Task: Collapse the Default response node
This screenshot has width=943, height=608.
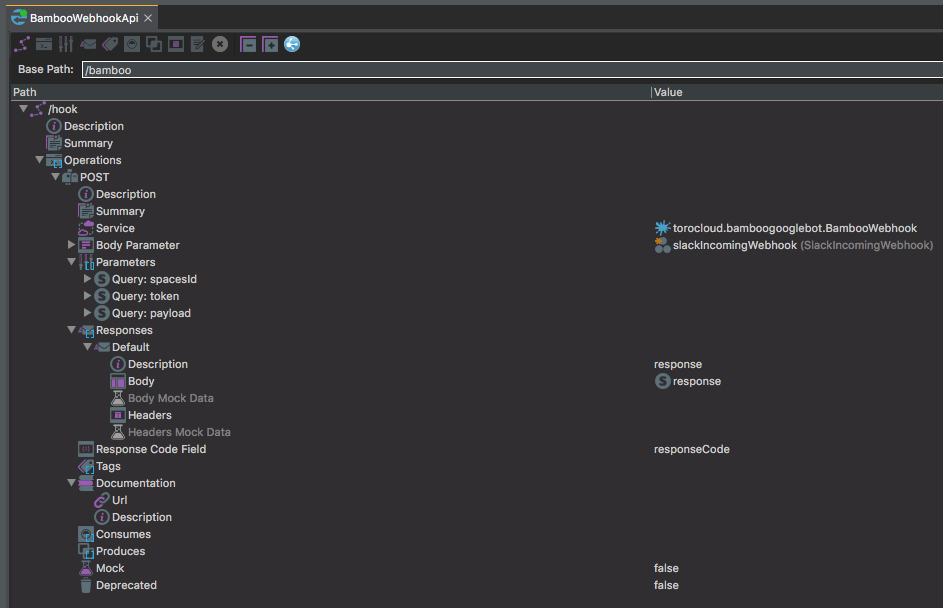Action: coord(87,347)
